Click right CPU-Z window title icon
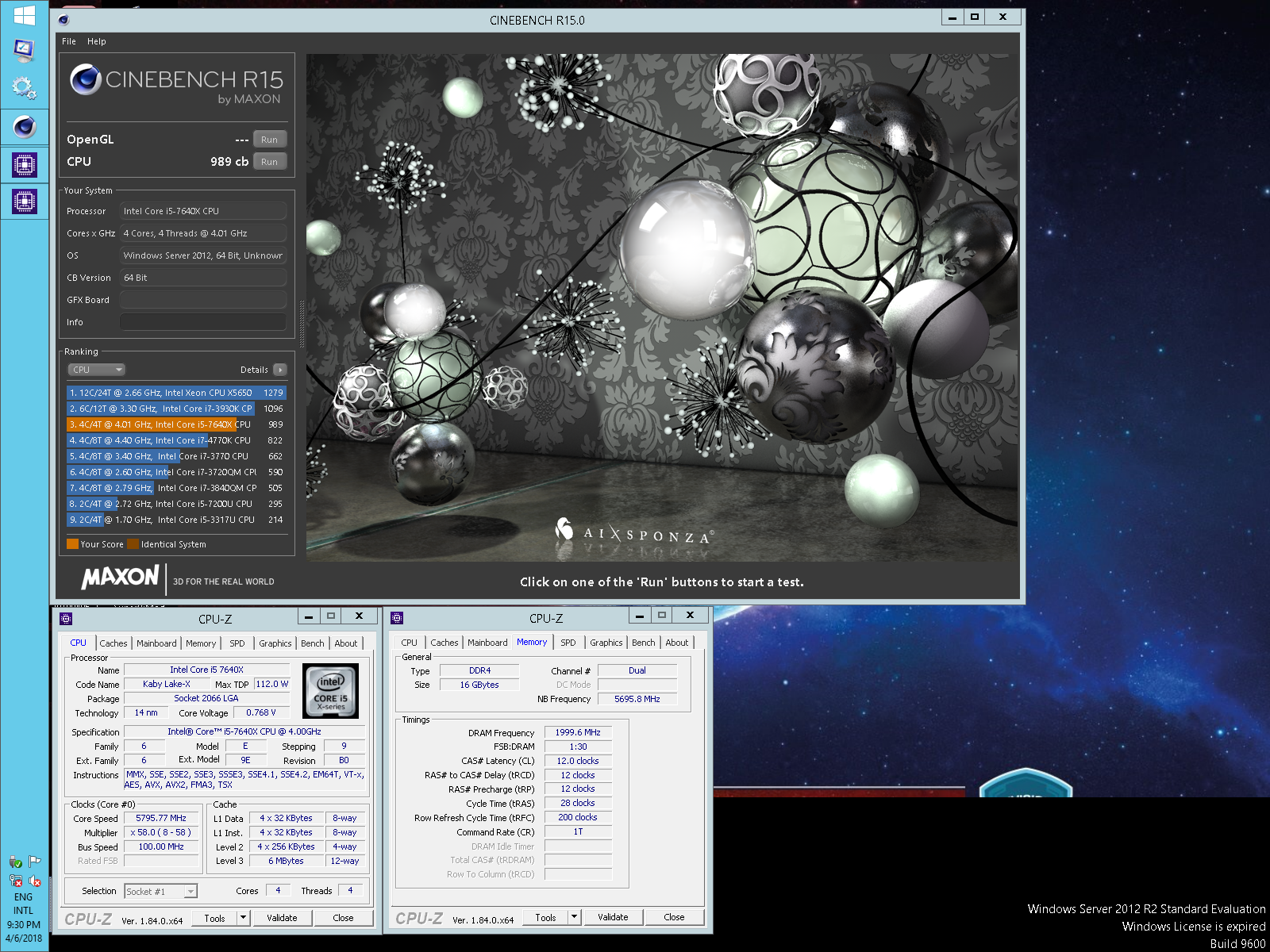 point(397,618)
